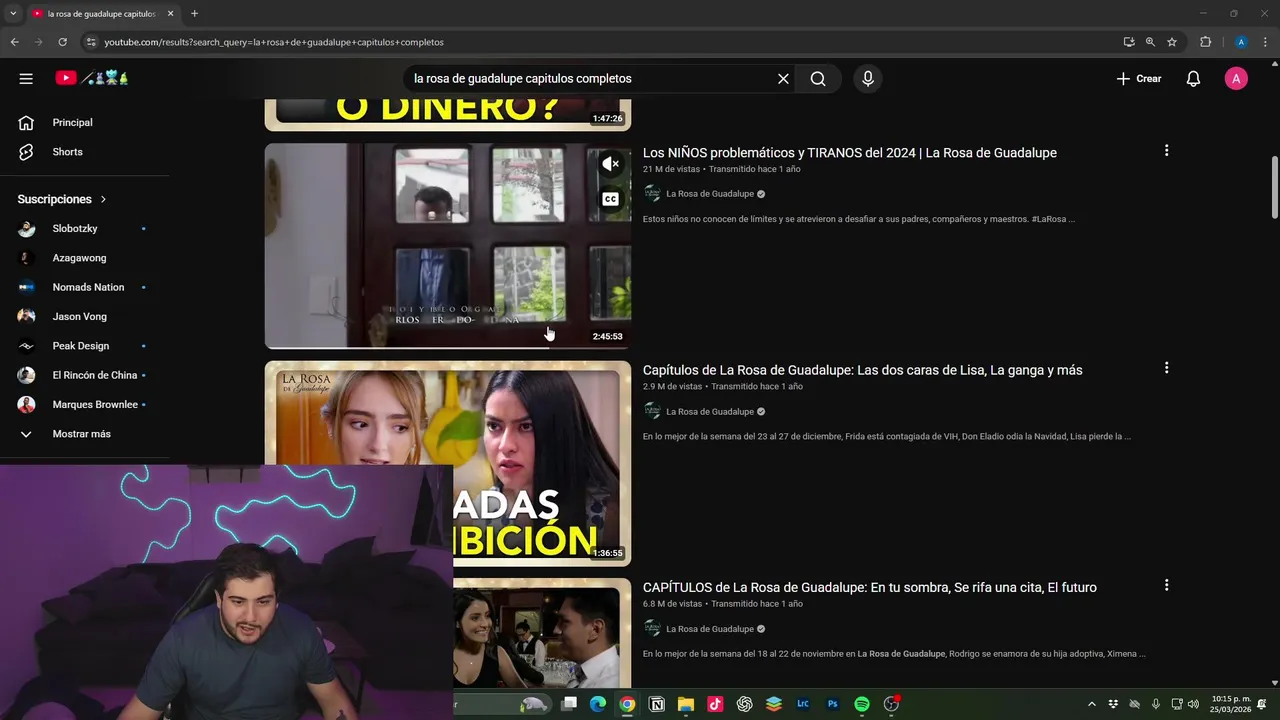
Task: Open YouTube notifications bell
Action: click(1193, 78)
